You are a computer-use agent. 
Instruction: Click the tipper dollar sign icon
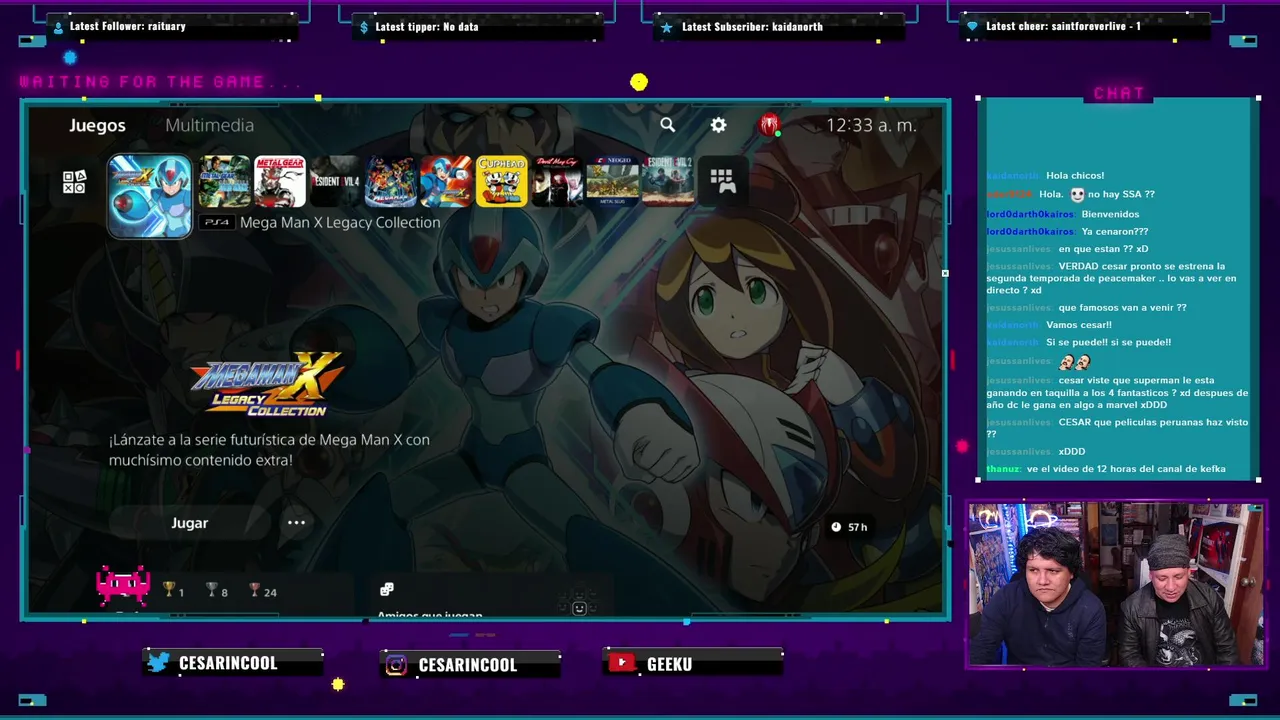point(364,27)
